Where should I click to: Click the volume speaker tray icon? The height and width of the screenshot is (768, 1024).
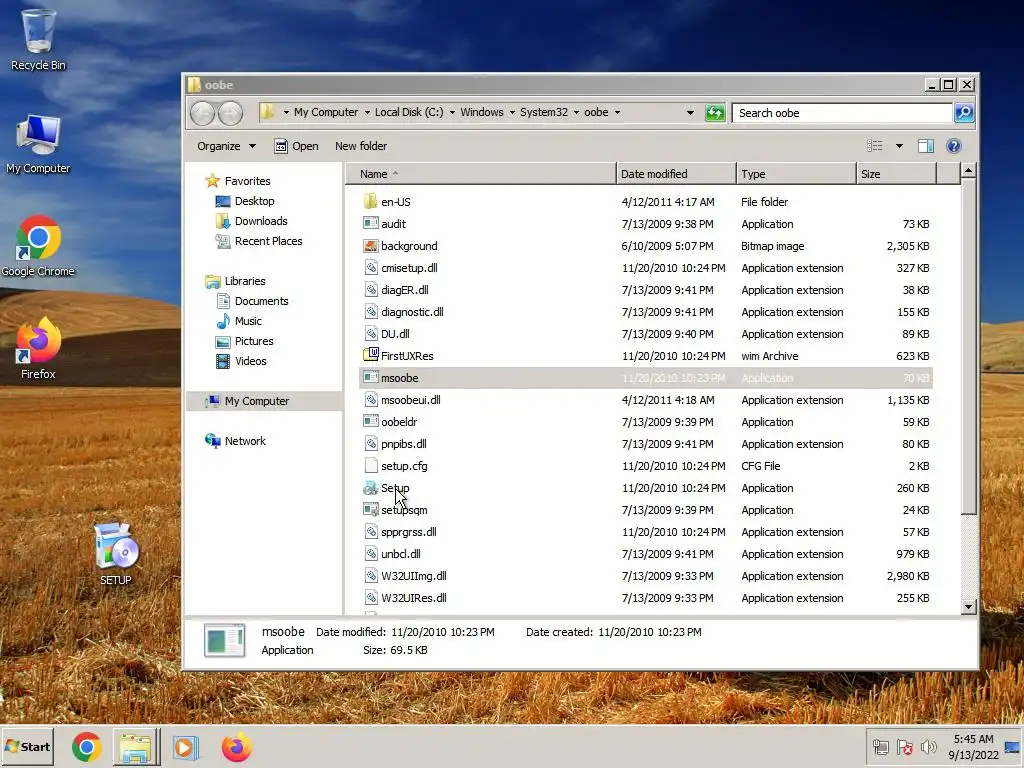point(928,746)
